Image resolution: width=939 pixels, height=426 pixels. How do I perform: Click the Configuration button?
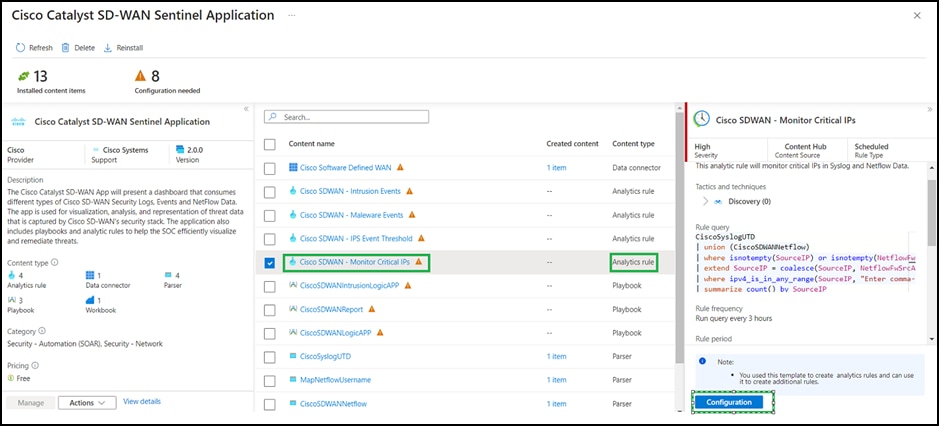click(x=729, y=402)
